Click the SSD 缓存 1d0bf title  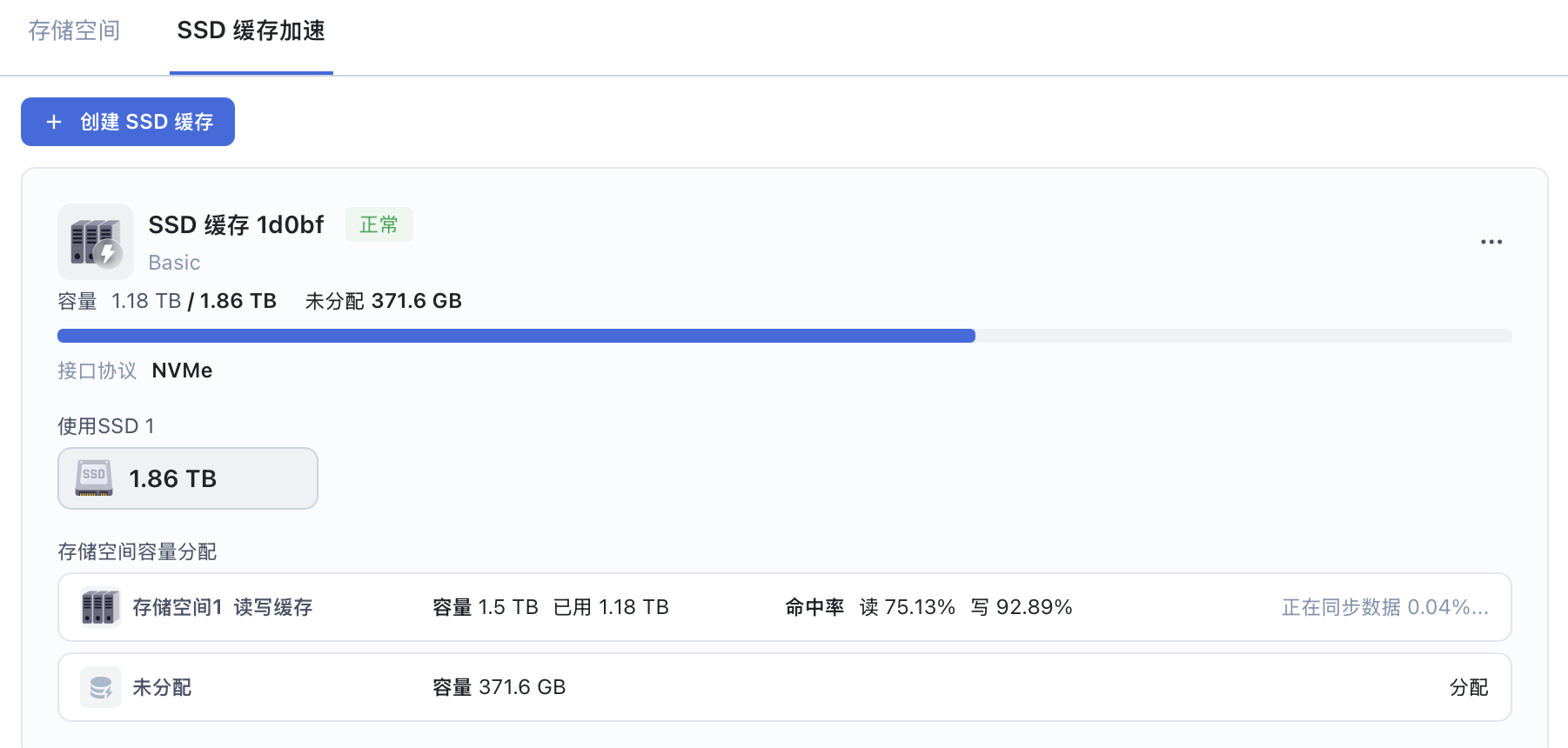236,225
